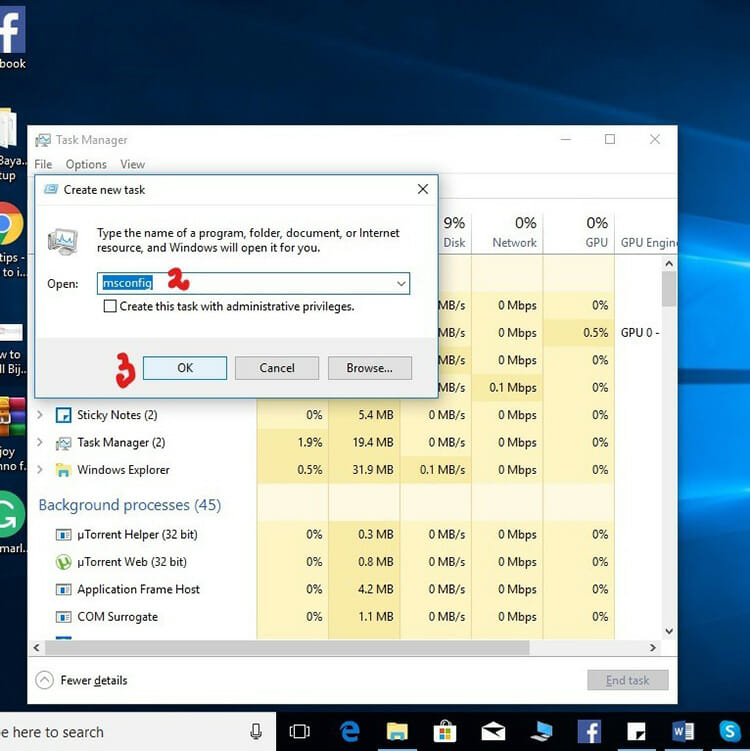Expand the Sticky Notes (2) process
This screenshot has height=751, width=750.
40,414
